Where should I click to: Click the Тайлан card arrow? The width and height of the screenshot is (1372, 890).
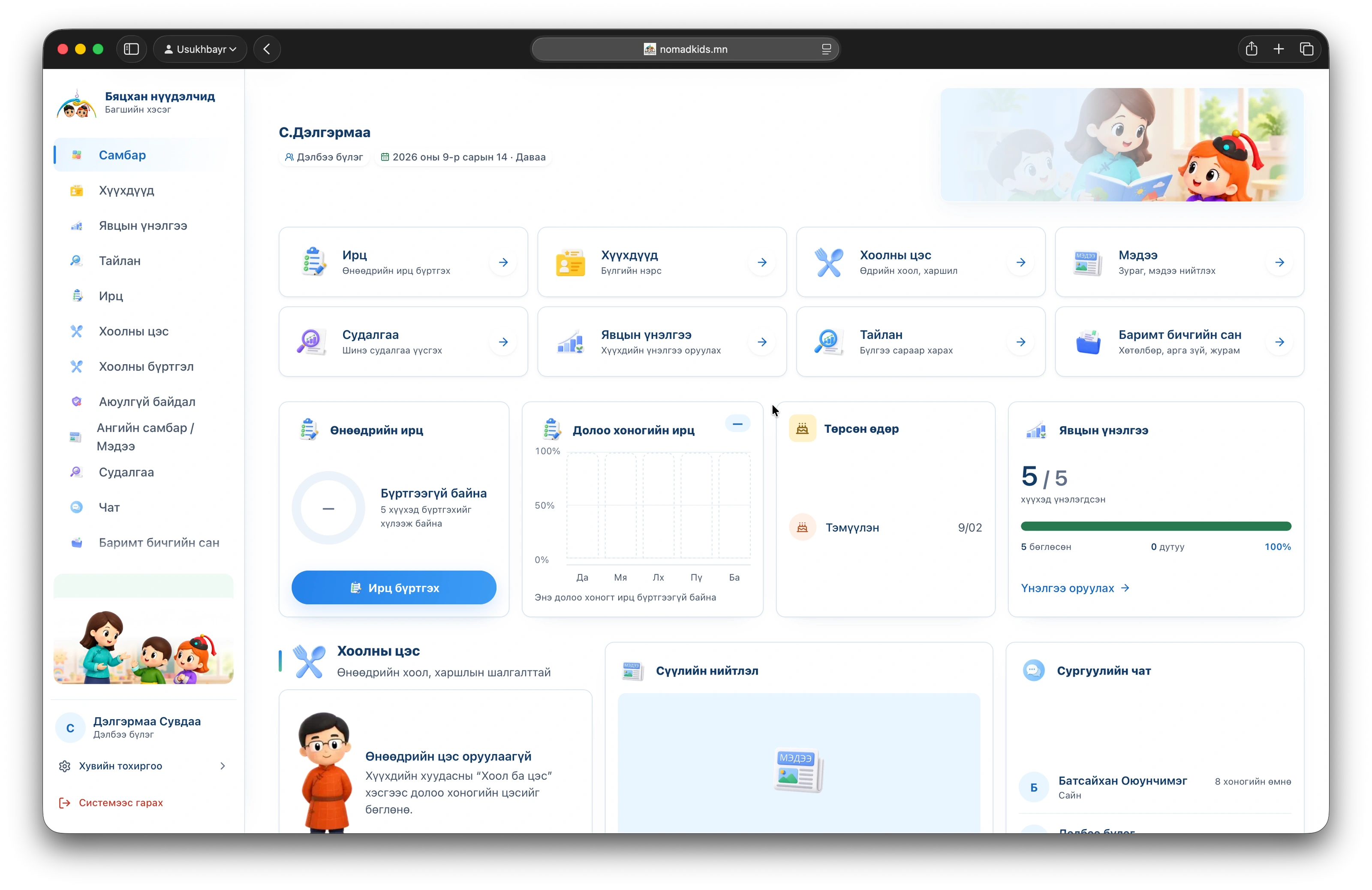click(x=1021, y=342)
